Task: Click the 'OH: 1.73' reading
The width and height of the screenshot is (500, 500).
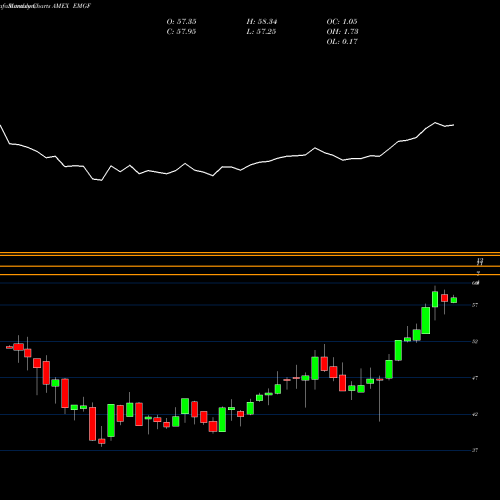Action: coord(342,32)
